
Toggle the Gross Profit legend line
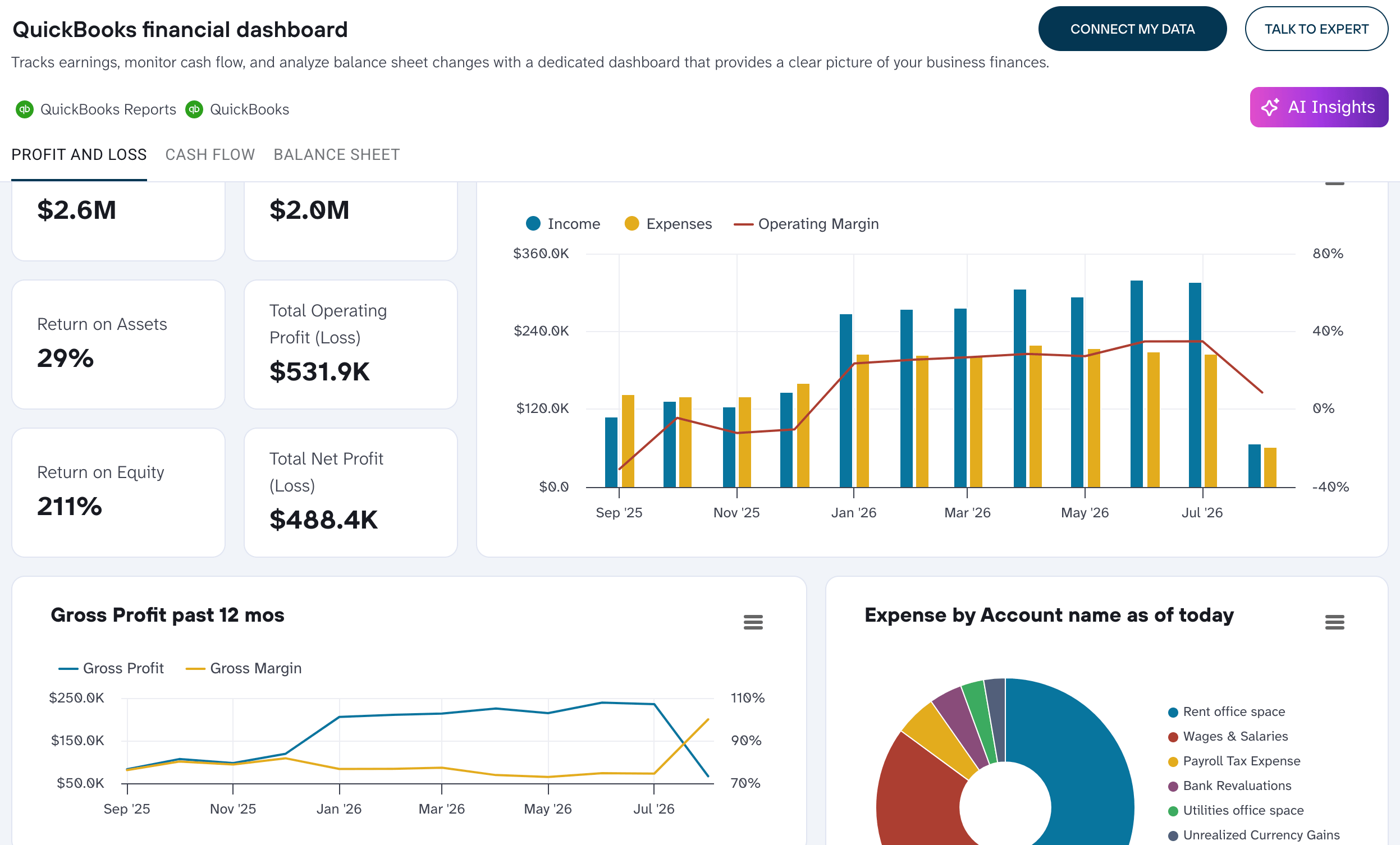point(111,668)
